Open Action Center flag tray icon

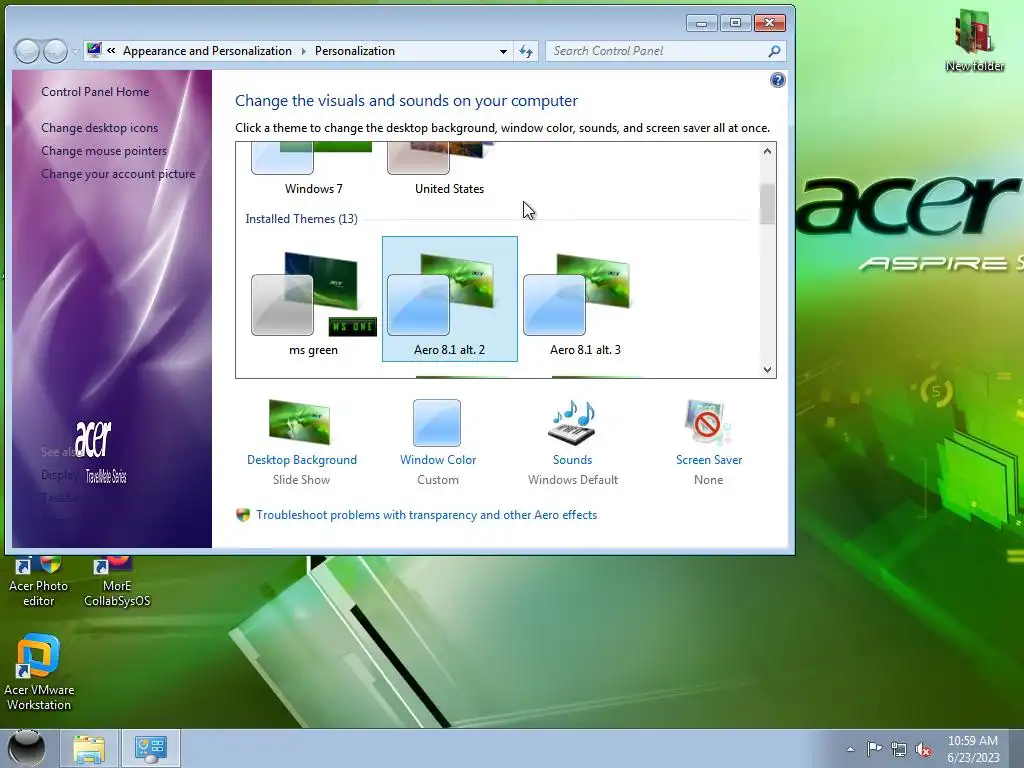874,749
